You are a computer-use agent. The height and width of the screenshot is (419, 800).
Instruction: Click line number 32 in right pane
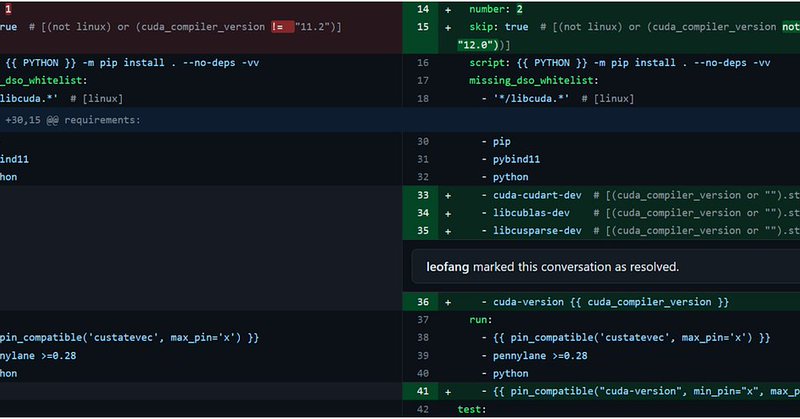click(423, 177)
